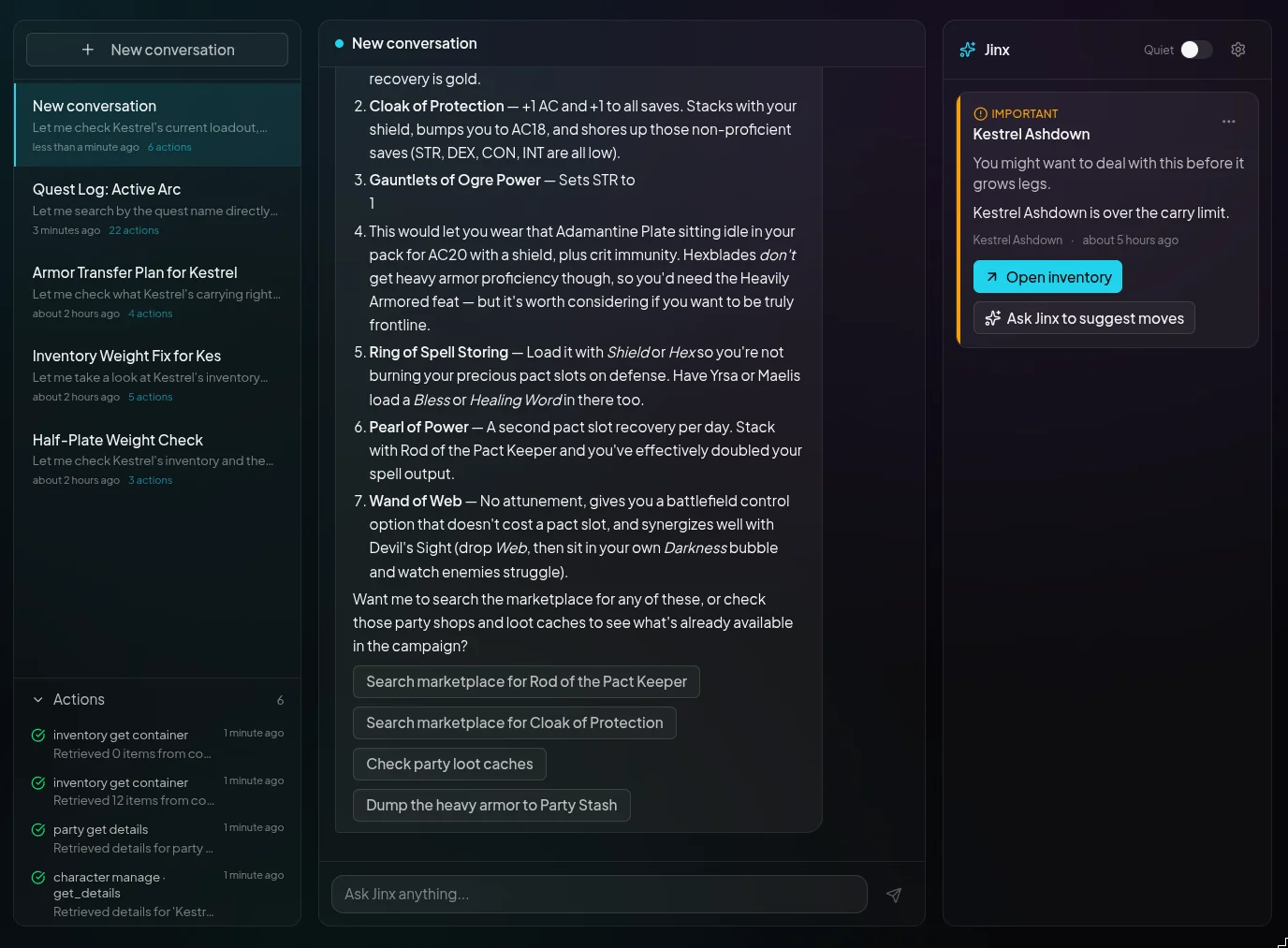This screenshot has height=948, width=1288.
Task: Send message with paper plane icon
Action: (894, 895)
